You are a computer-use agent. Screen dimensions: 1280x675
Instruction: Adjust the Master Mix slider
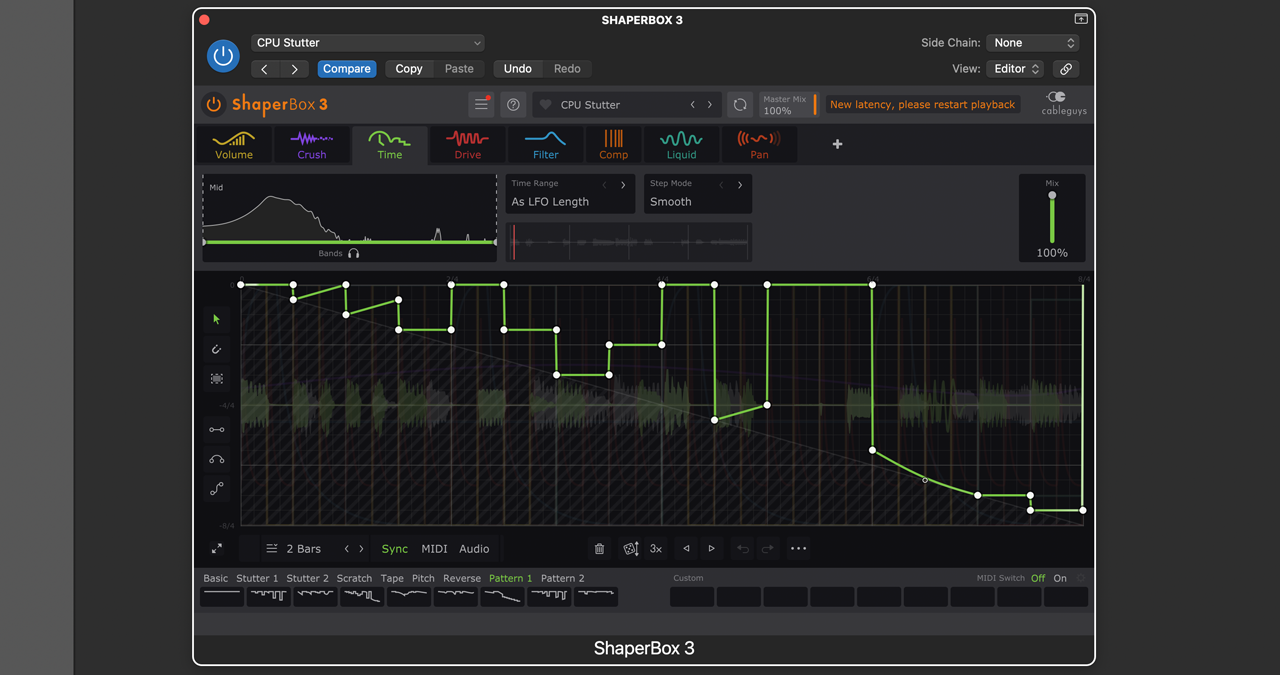tap(787, 104)
